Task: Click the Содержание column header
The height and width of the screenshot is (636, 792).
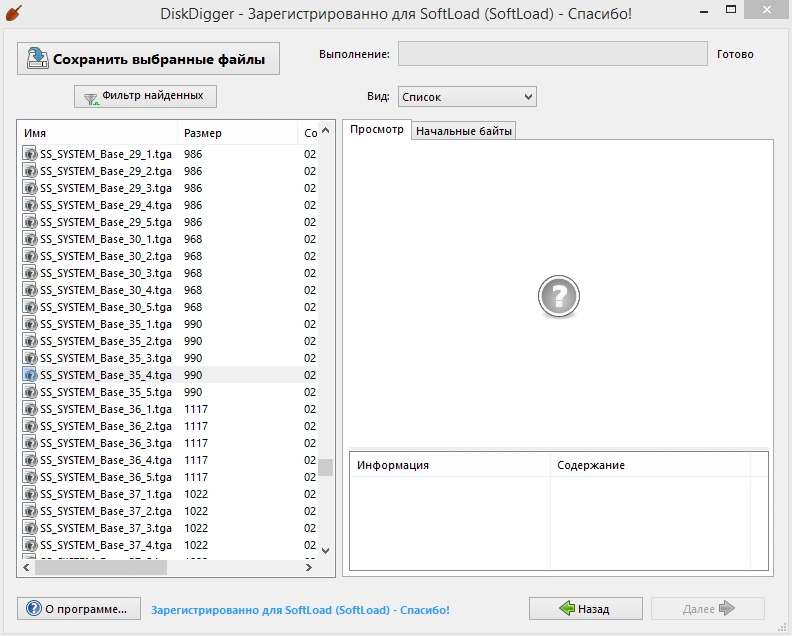Action: pos(650,465)
